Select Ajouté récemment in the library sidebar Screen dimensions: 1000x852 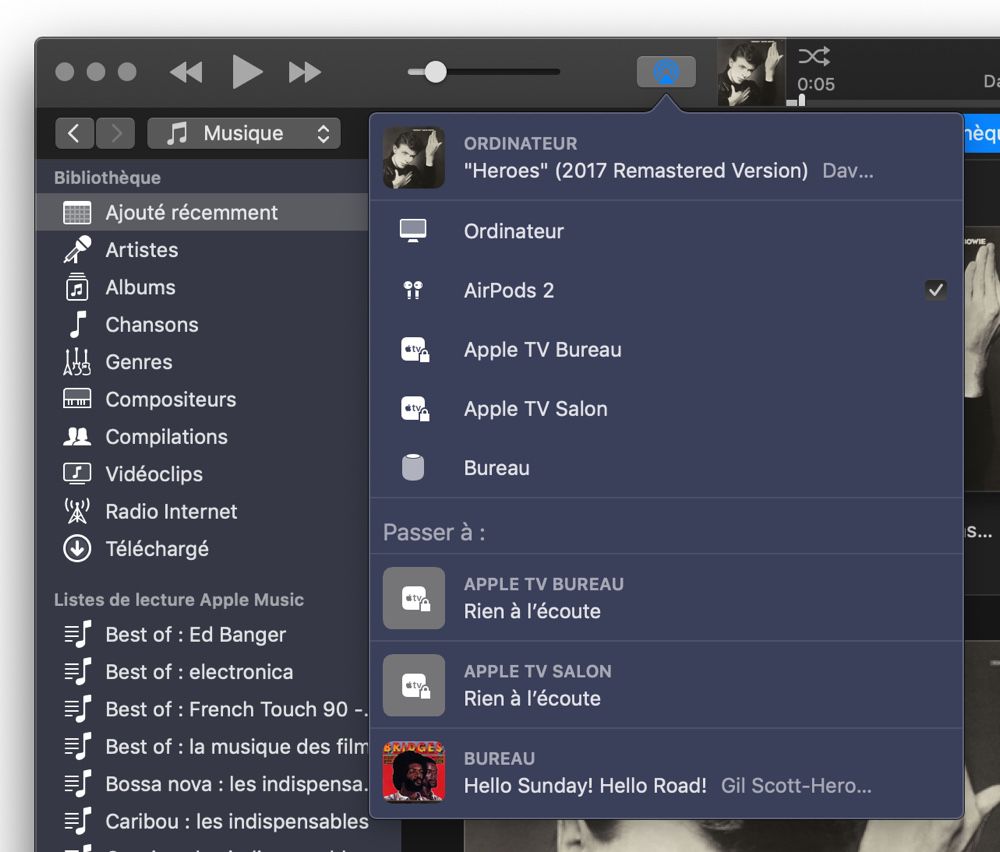pyautogui.click(x=202, y=212)
